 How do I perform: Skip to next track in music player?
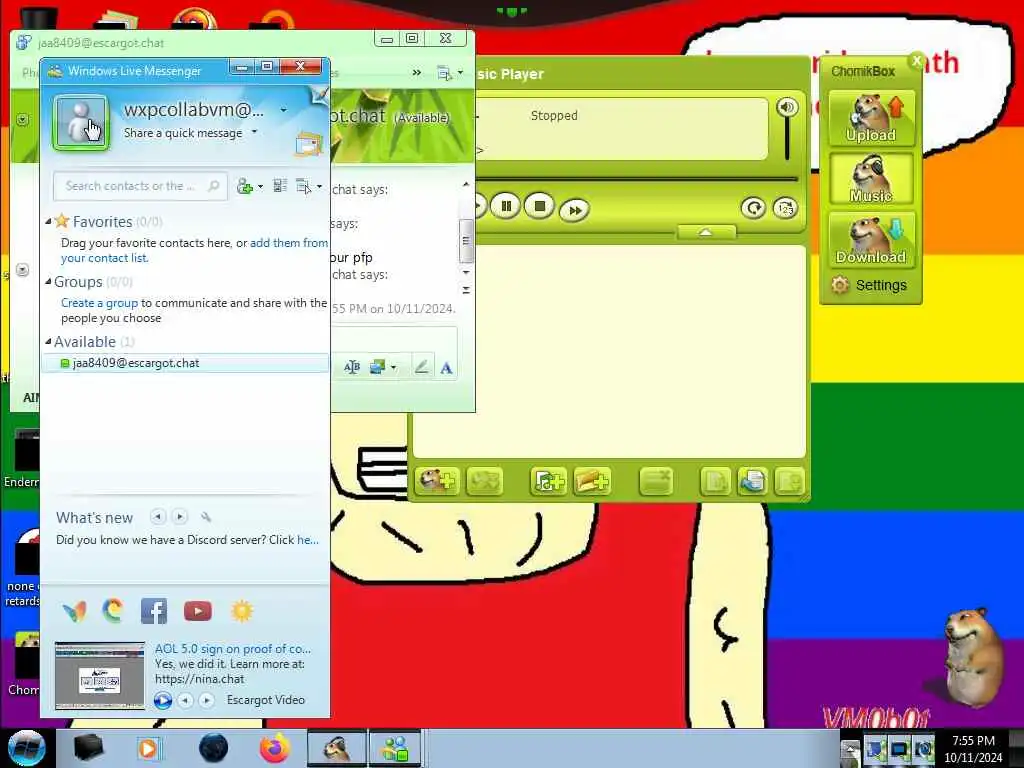pos(575,210)
